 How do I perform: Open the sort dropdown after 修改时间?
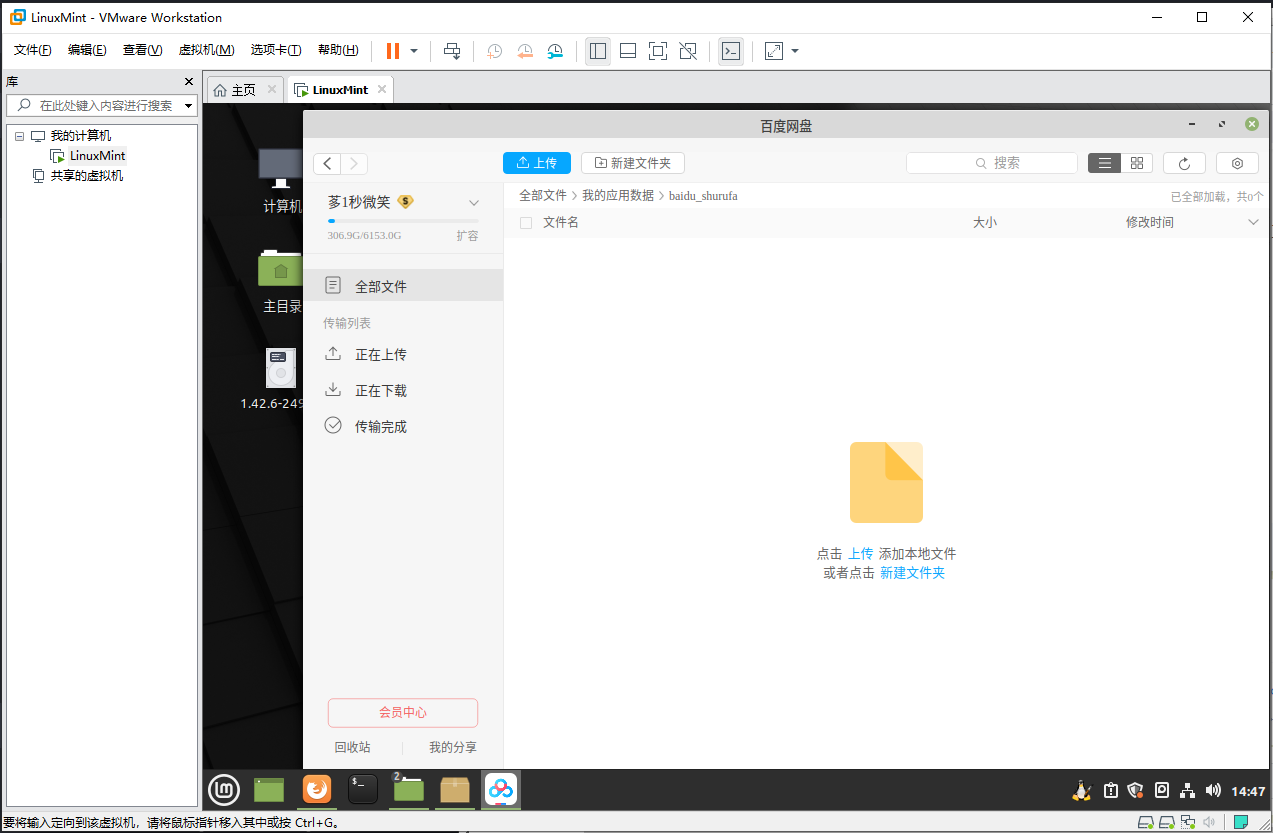(x=1254, y=222)
